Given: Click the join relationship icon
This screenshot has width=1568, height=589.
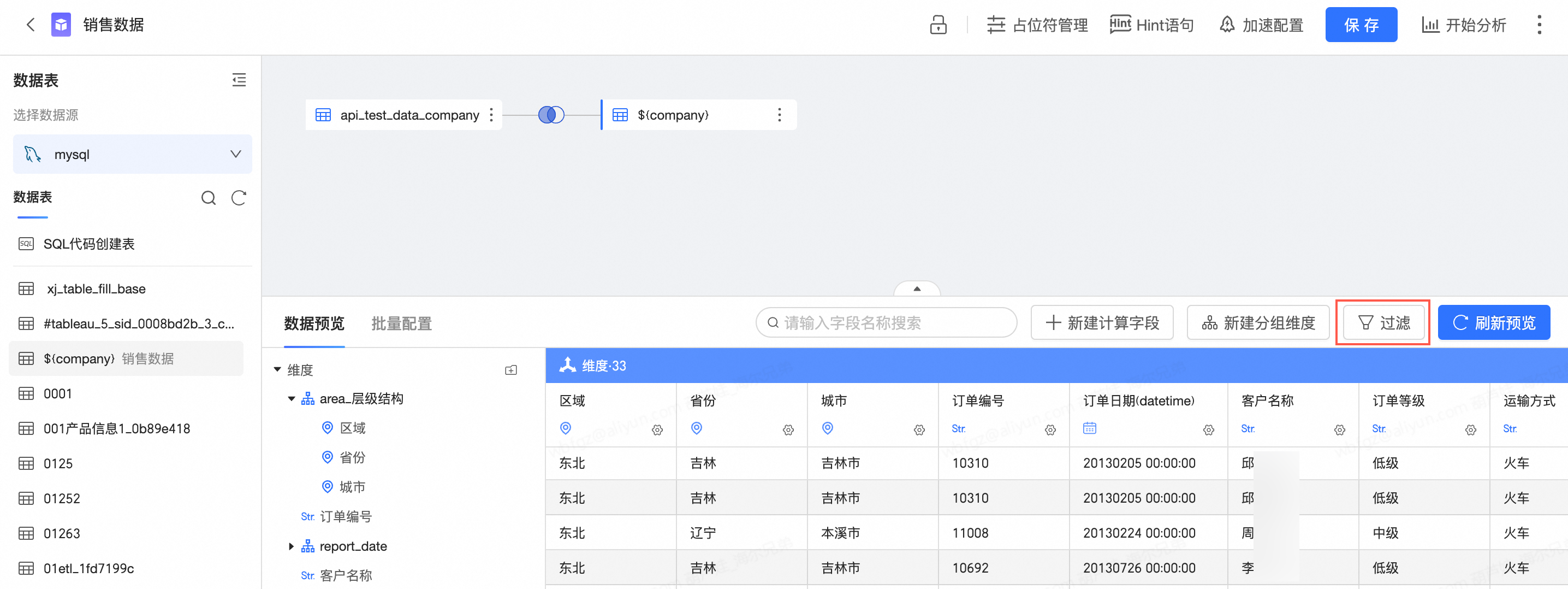Looking at the screenshot, I should [551, 115].
